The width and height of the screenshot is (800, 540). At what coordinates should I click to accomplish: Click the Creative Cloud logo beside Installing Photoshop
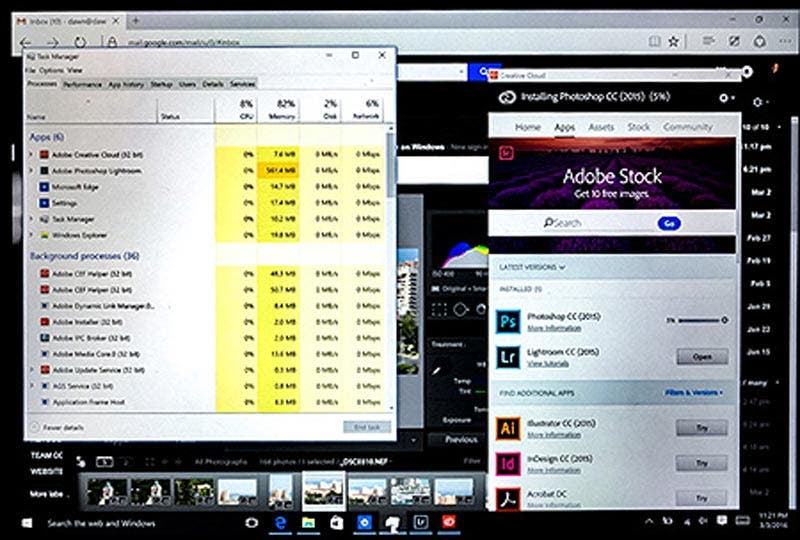click(x=507, y=97)
